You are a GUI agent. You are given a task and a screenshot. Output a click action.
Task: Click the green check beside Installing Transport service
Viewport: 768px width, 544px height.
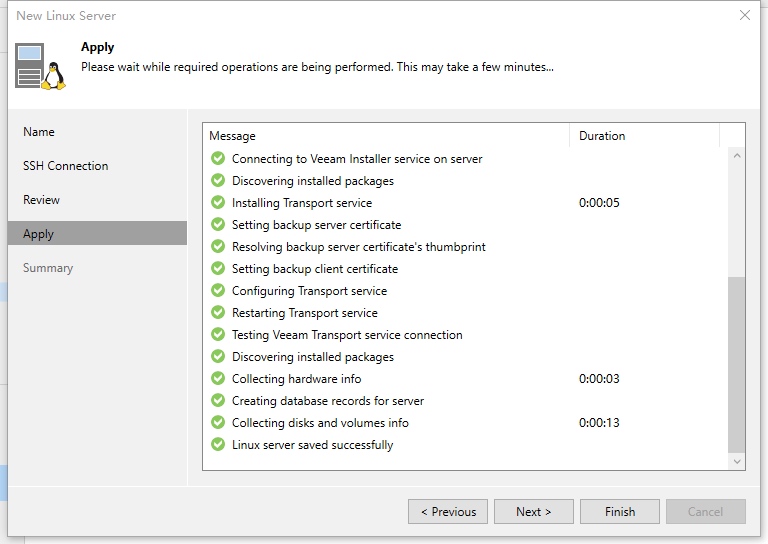point(218,202)
